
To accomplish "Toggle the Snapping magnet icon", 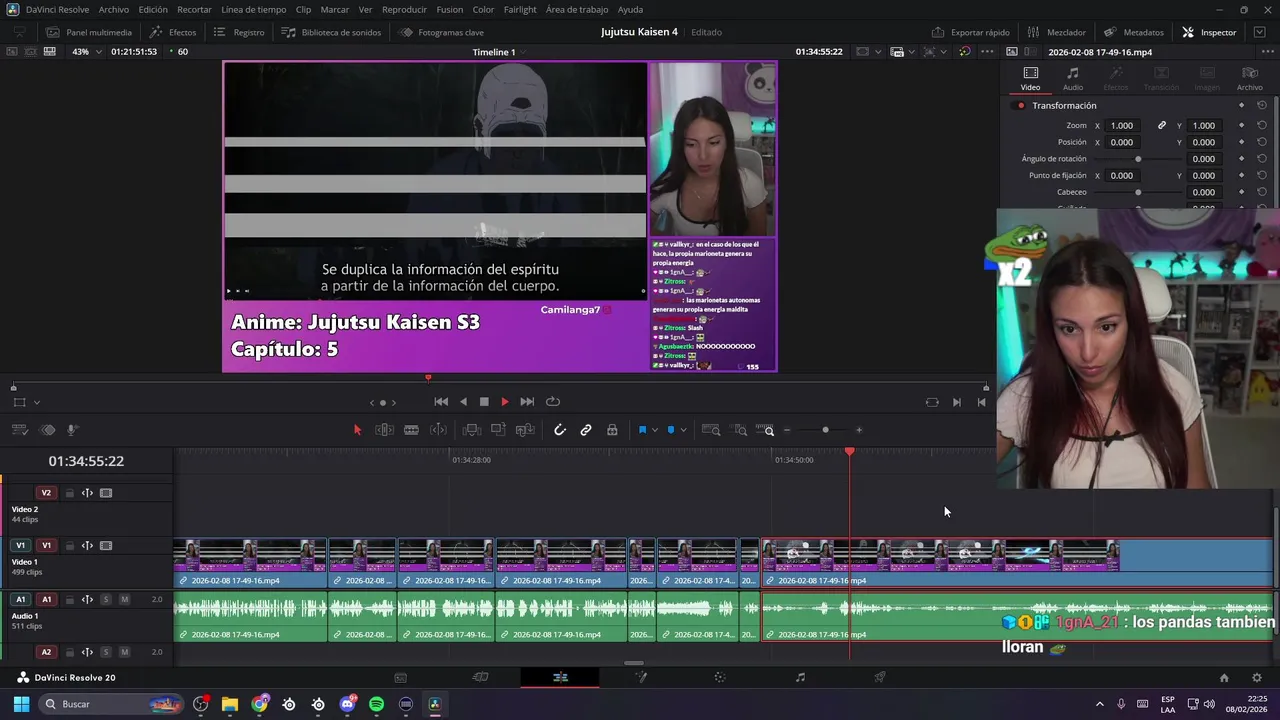I will pyautogui.click(x=560, y=430).
